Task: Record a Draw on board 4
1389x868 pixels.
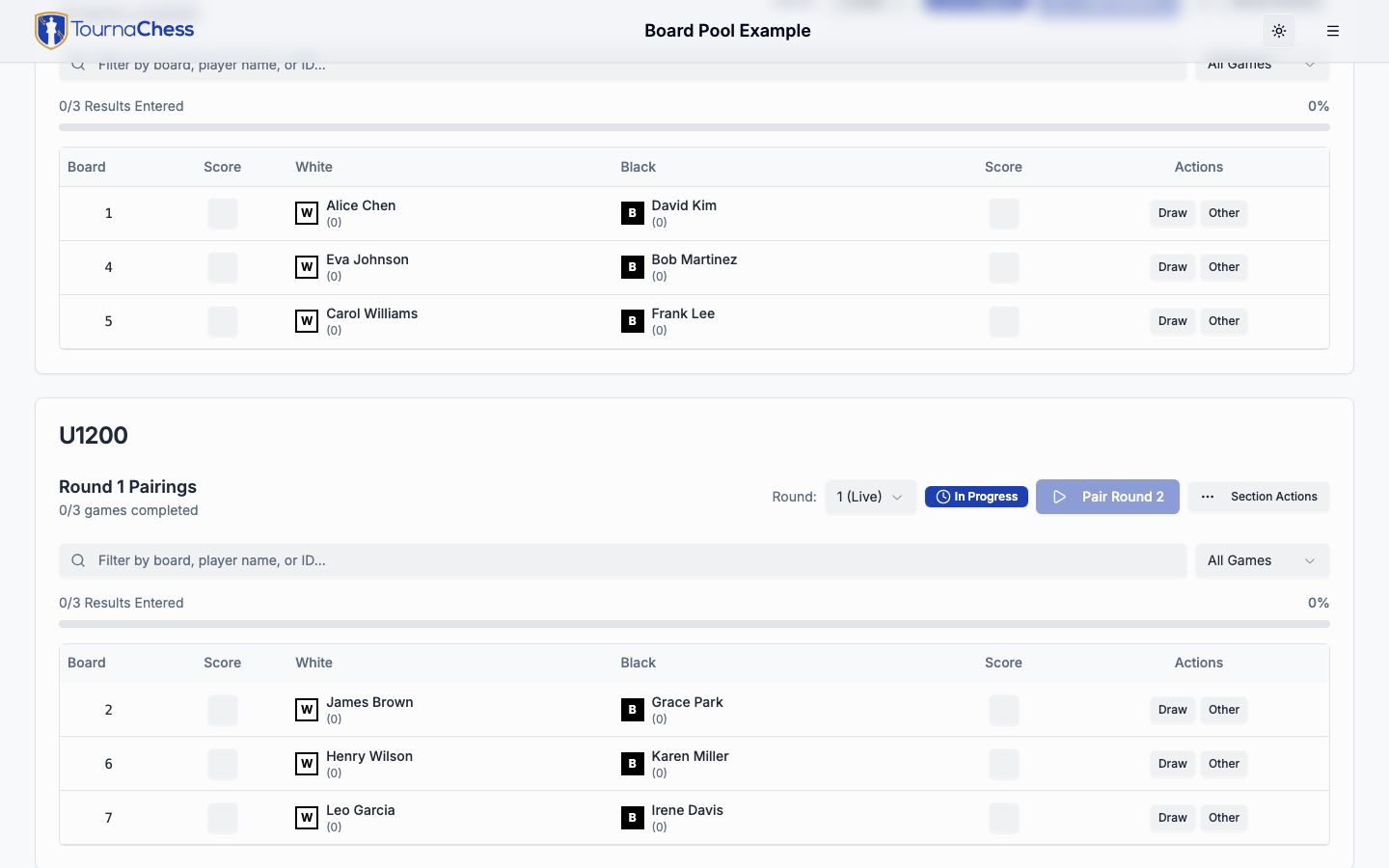Action: pyautogui.click(x=1173, y=267)
